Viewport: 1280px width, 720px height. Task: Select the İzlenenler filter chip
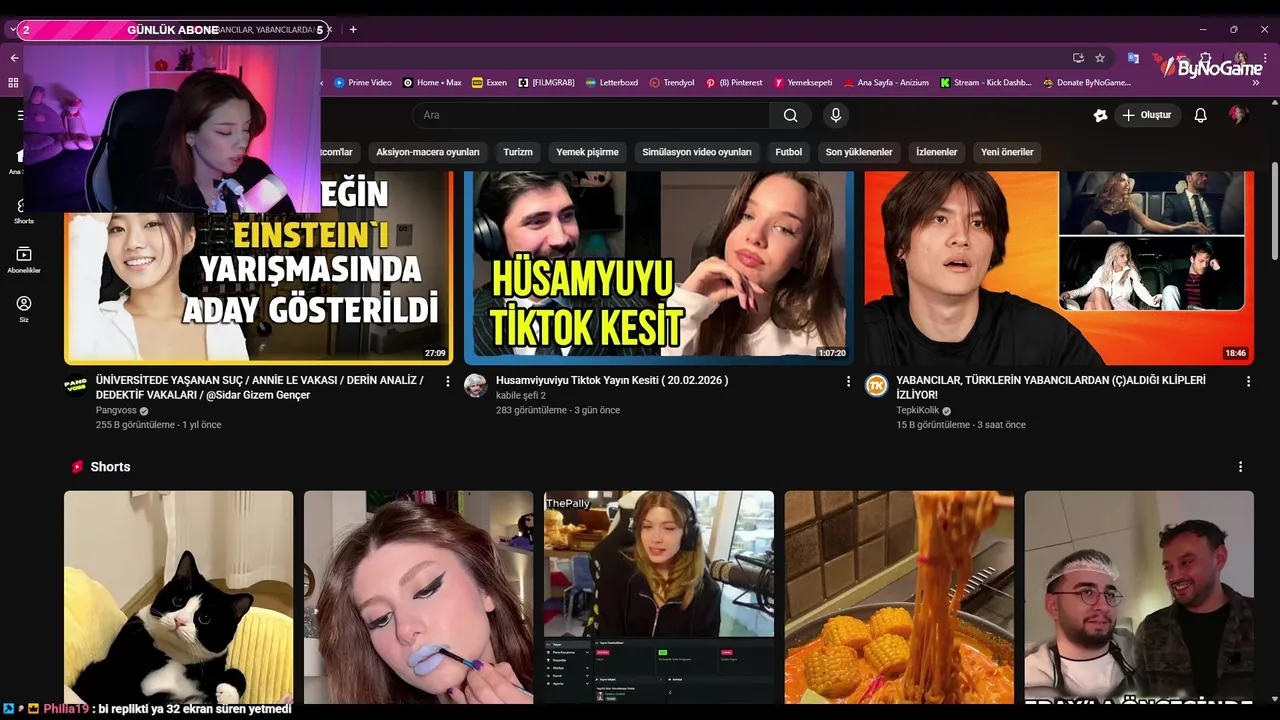(937, 152)
